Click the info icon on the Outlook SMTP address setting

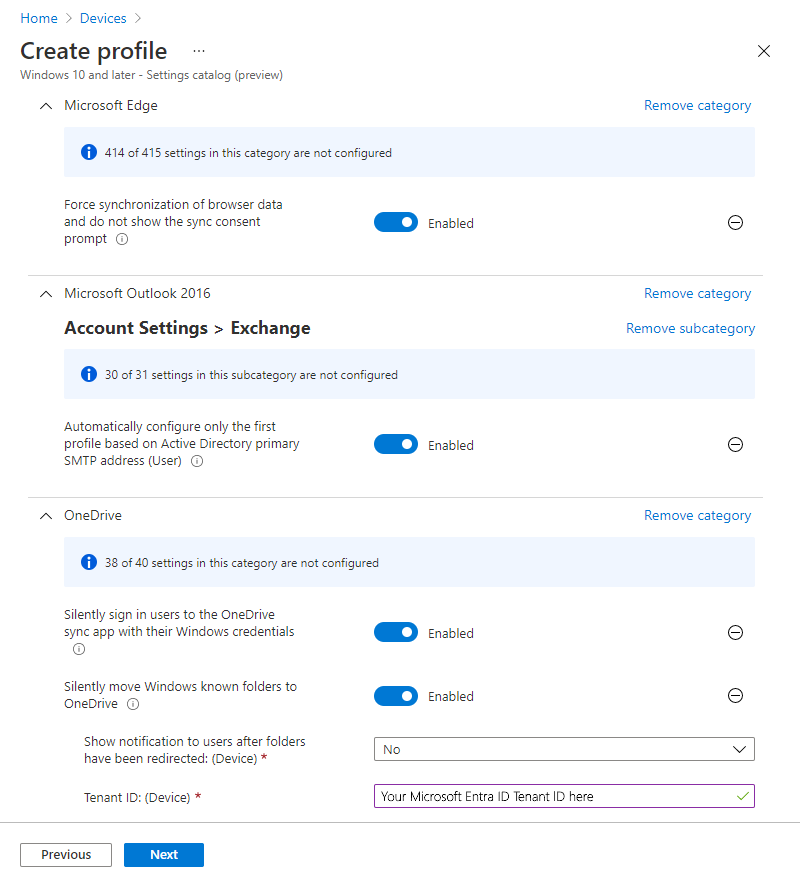(x=197, y=461)
